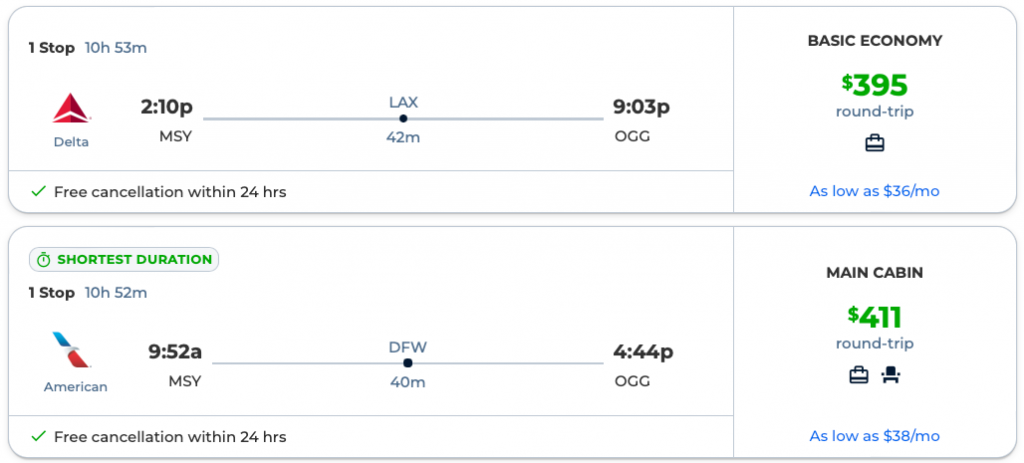
Task: Click the 4:44p arrival time at OGG
Action: click(642, 351)
